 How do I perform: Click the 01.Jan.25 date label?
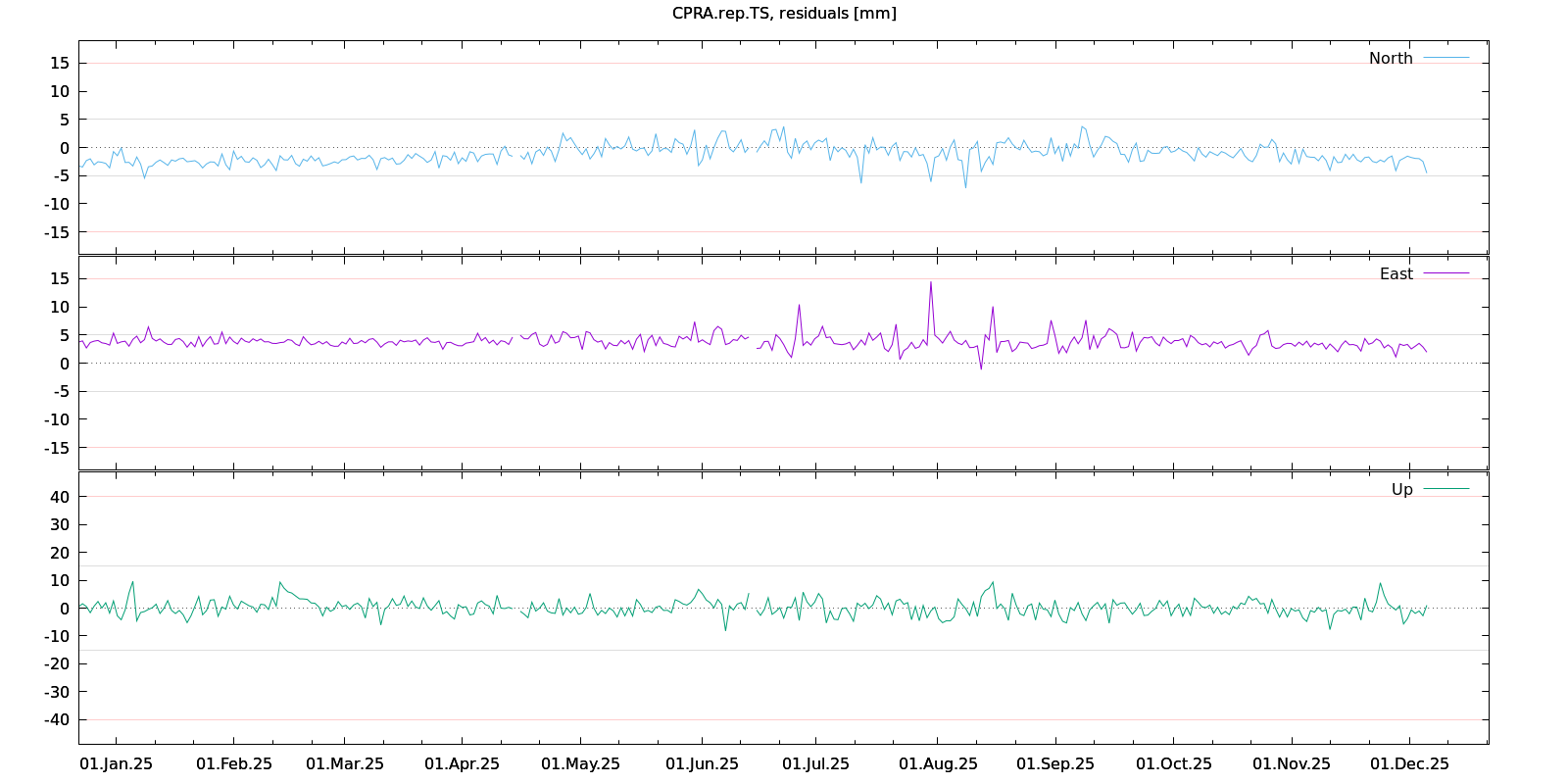pos(116,764)
